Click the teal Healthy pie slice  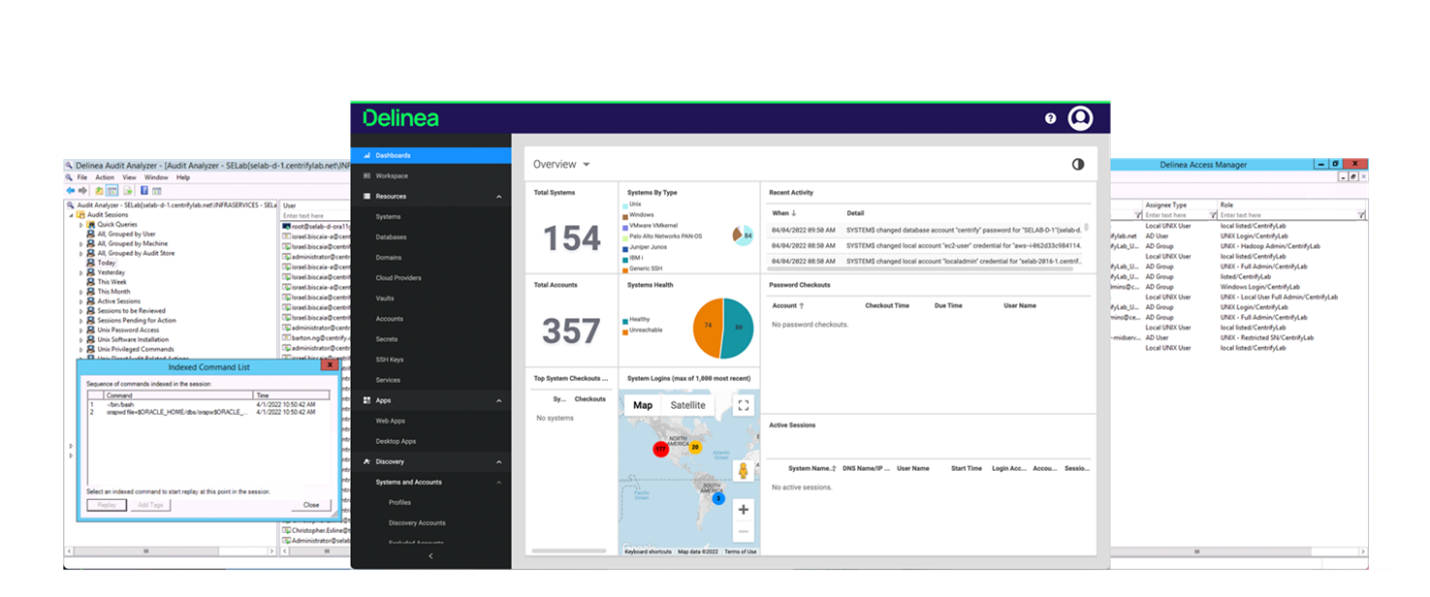(740, 329)
